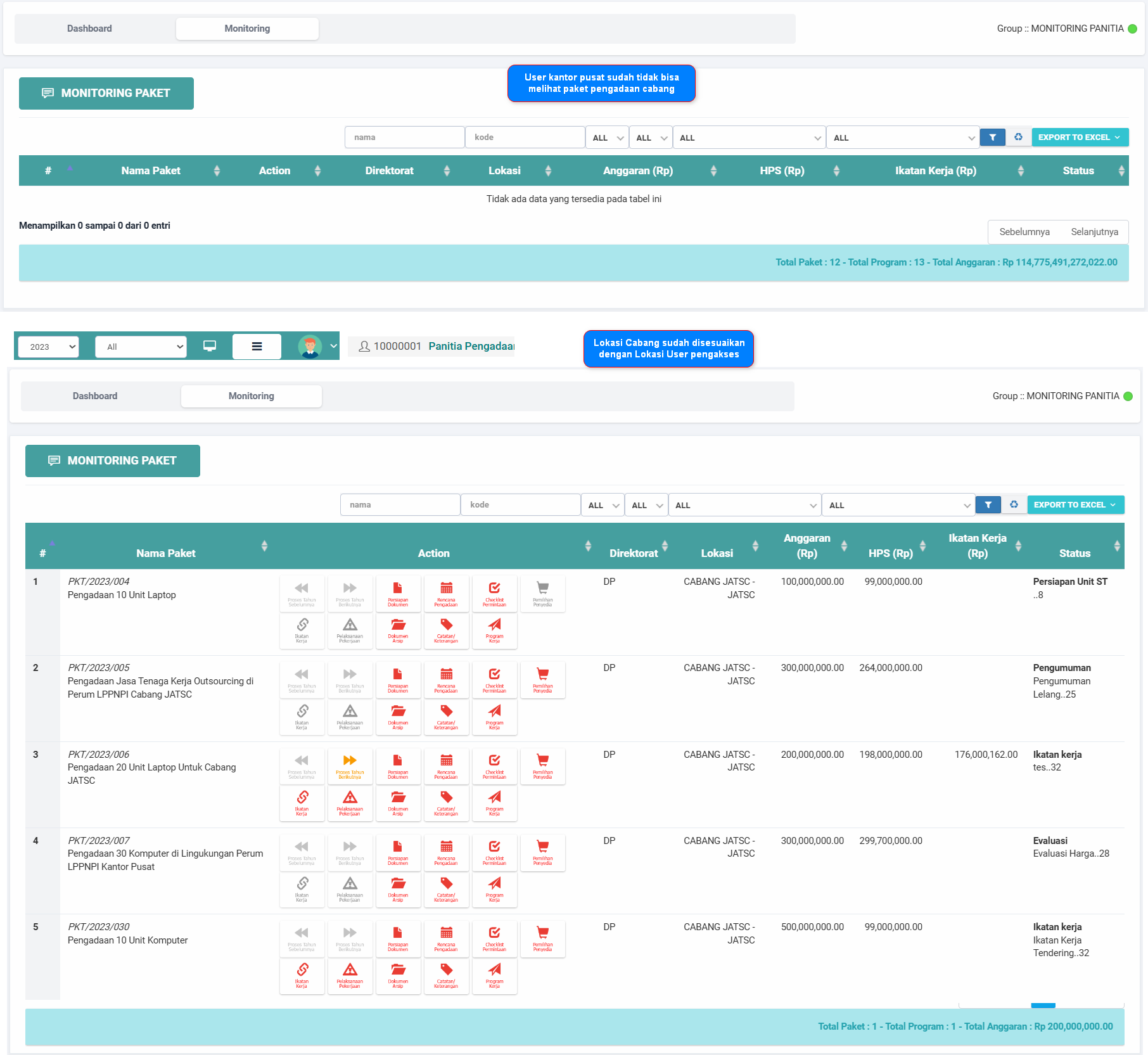Open Pemilihan Penyedia for package PKT/2023/007
Image resolution: width=1148 pixels, height=1055 pixels.
click(x=542, y=852)
